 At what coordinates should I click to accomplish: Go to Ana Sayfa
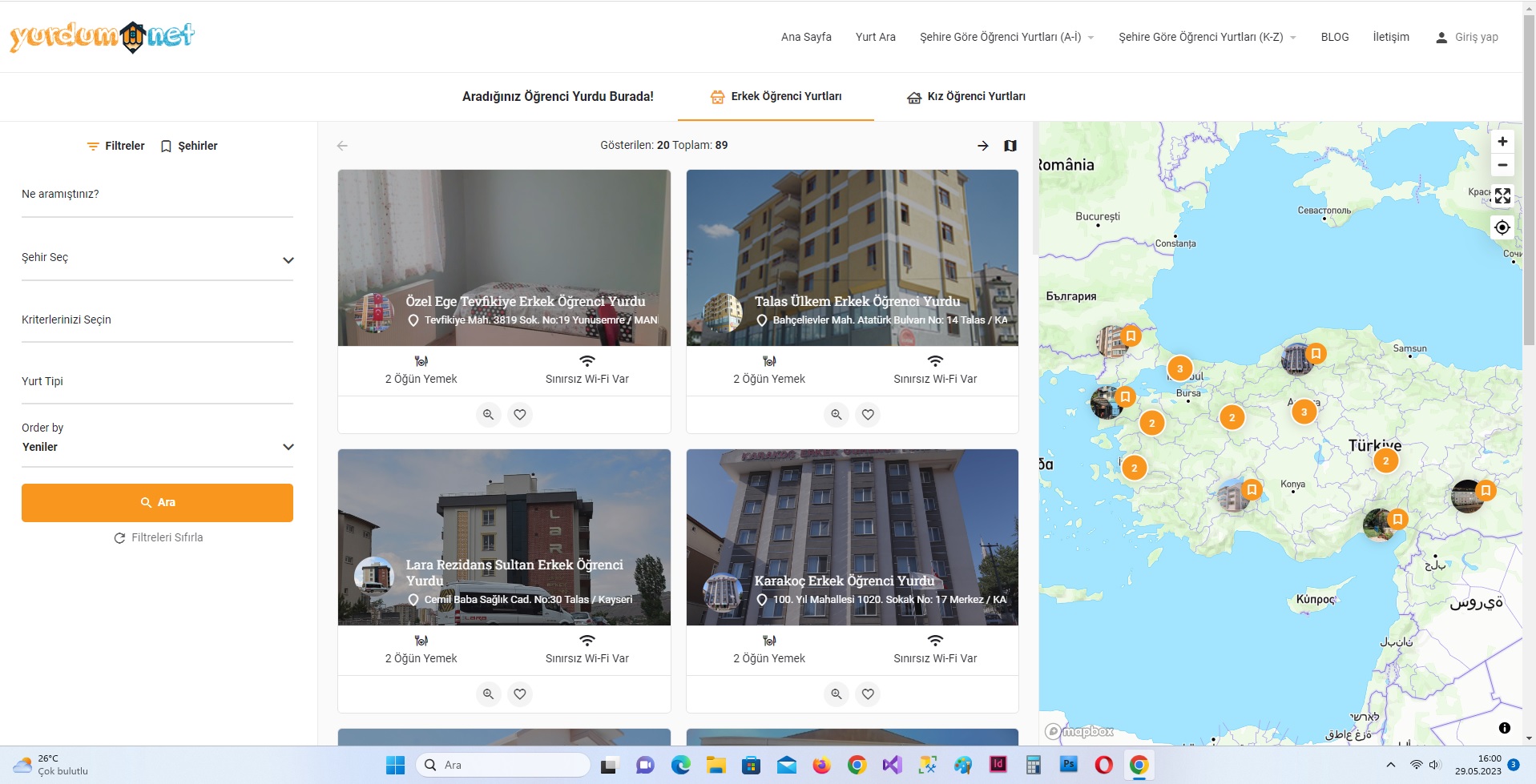pos(806,37)
